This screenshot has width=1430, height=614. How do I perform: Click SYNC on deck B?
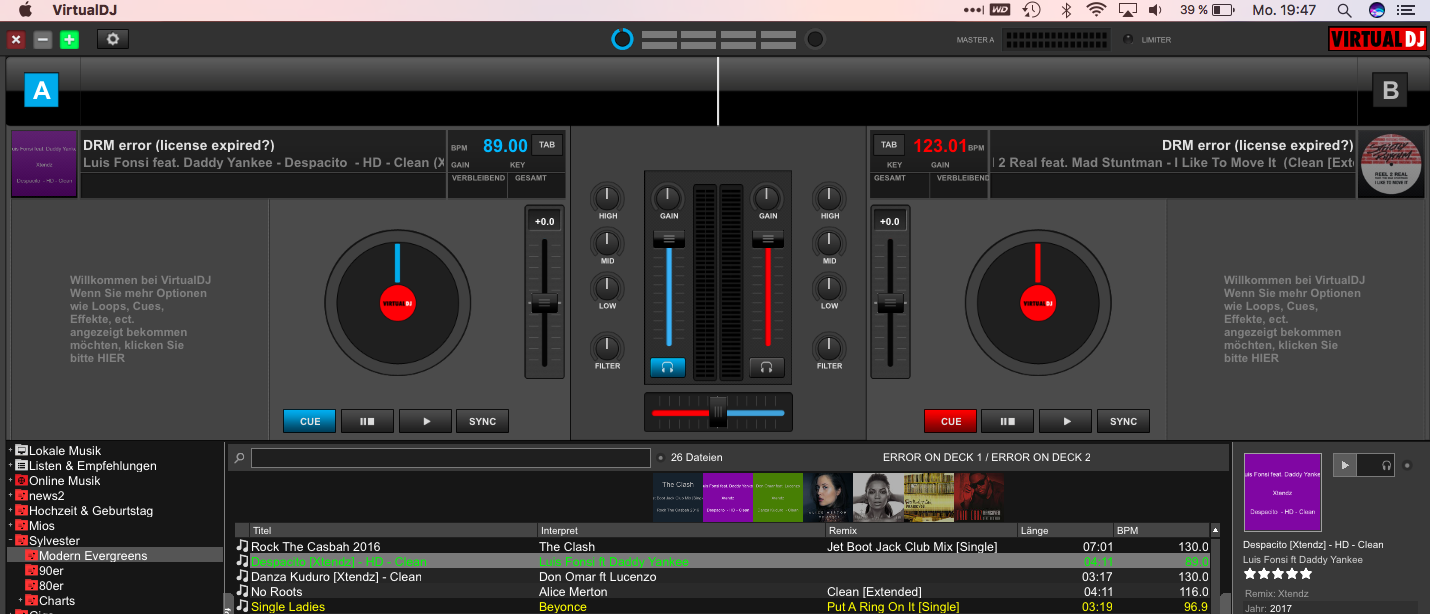1124,421
